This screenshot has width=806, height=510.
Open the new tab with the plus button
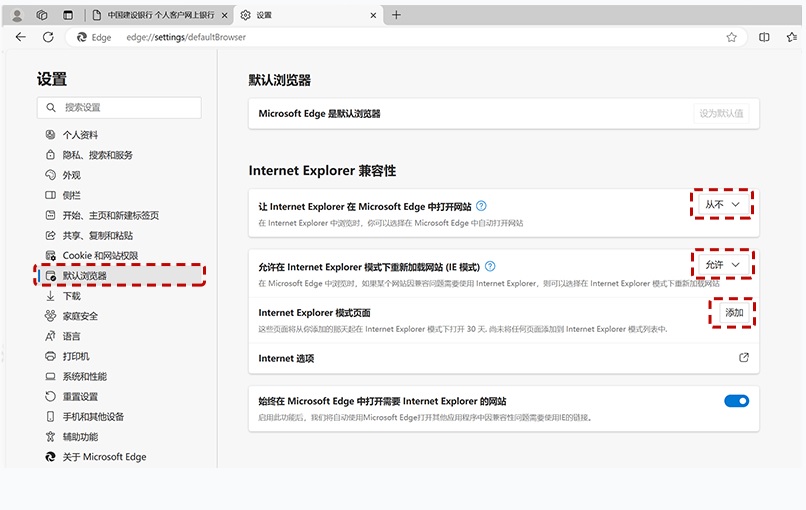click(396, 15)
